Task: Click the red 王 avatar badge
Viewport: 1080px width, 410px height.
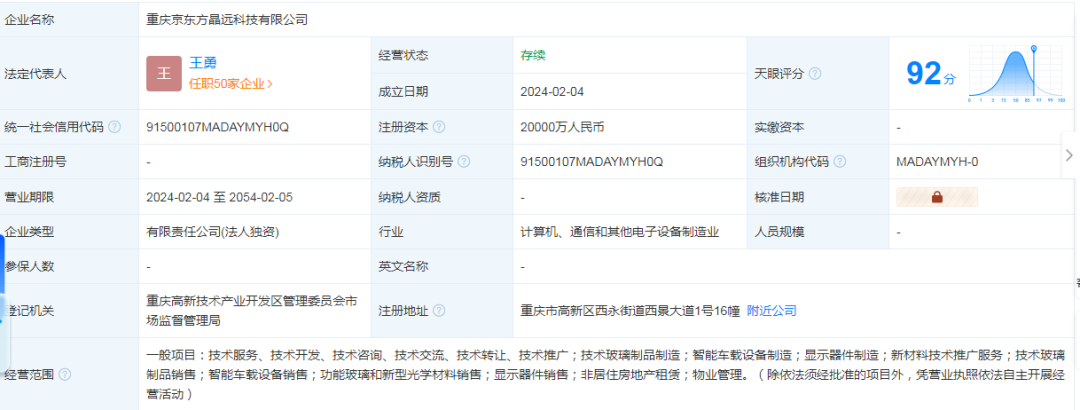Action: click(x=163, y=73)
